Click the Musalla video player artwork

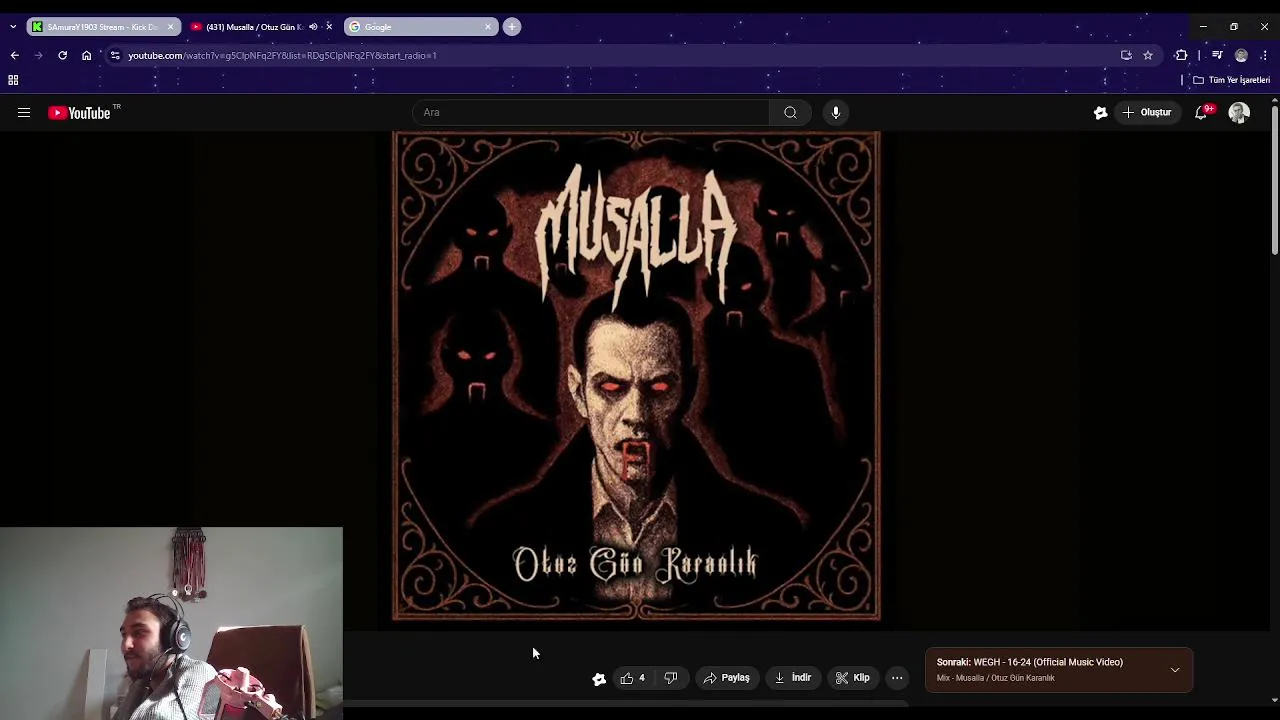click(637, 376)
